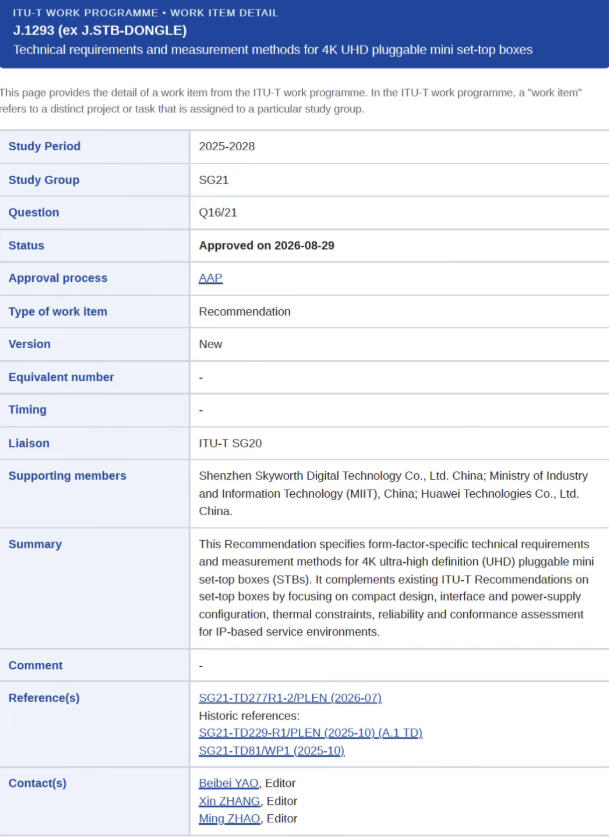Open contact Ming ZHAO's profile
This screenshot has width=609, height=837.
pos(230,818)
